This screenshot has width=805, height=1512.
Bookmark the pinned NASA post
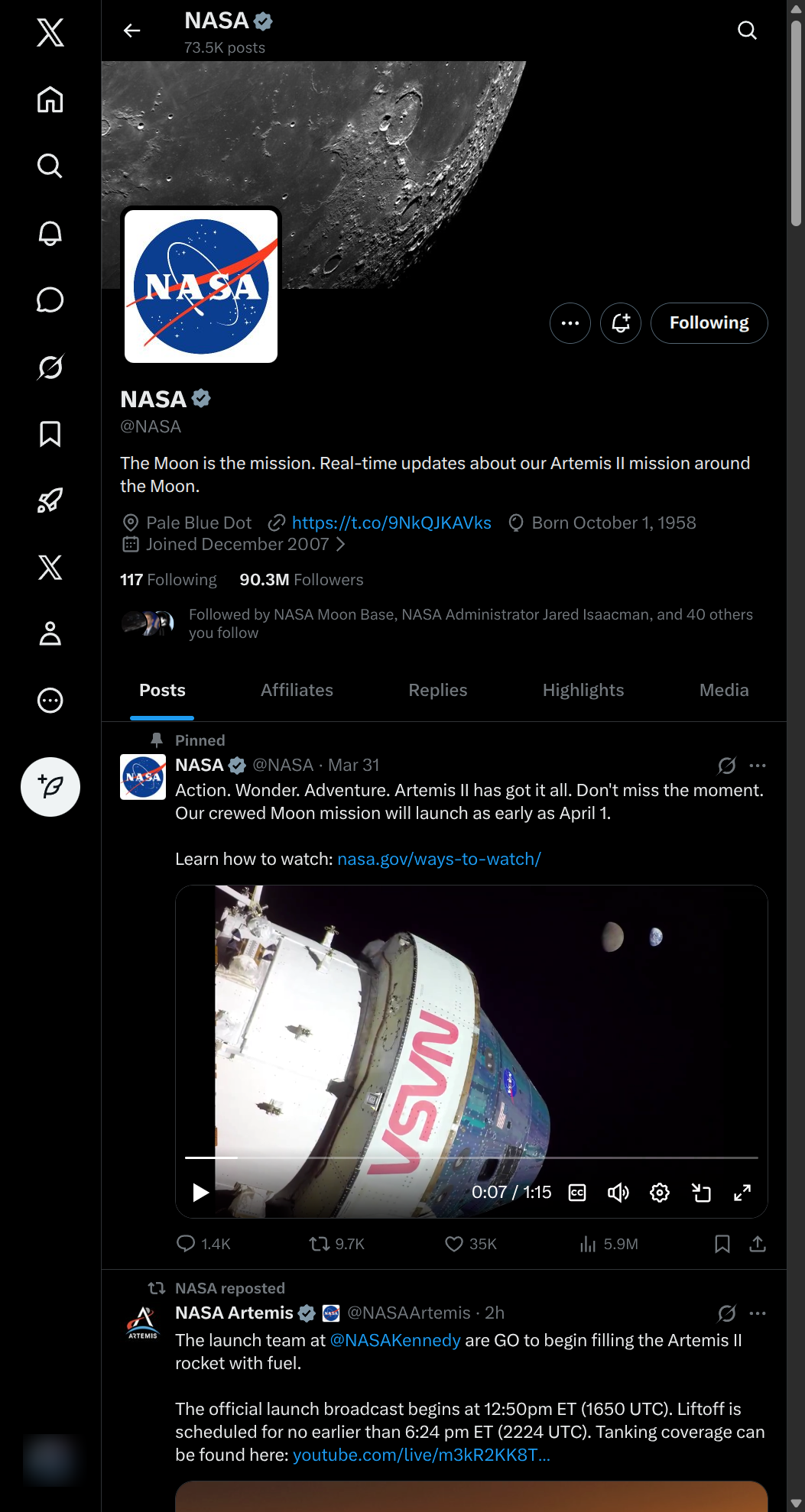(x=722, y=1244)
